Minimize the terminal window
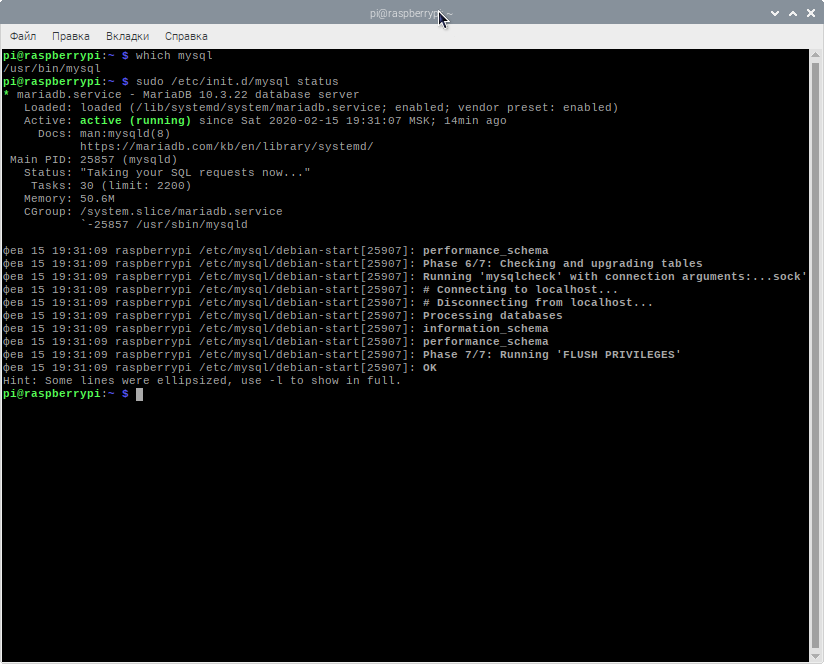Viewport: 824px width, 664px height. click(x=776, y=13)
